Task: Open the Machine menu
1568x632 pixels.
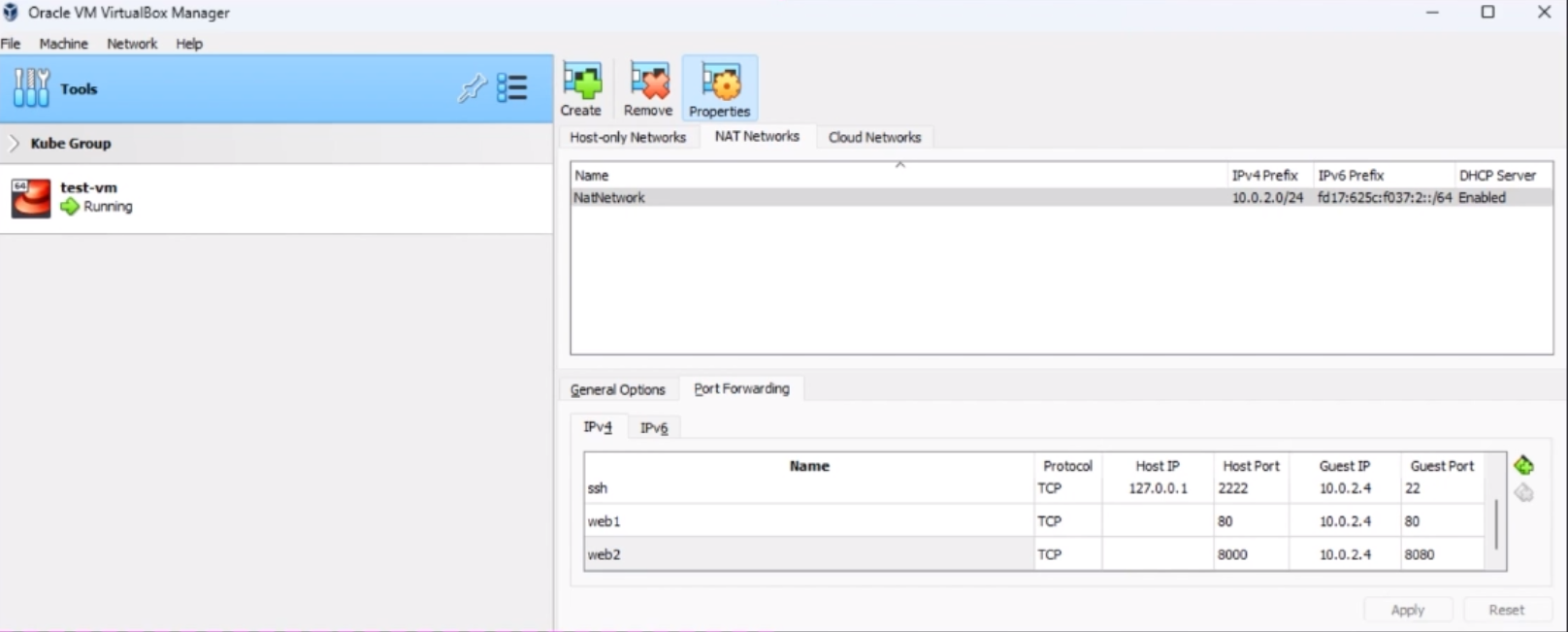Action: (x=63, y=44)
